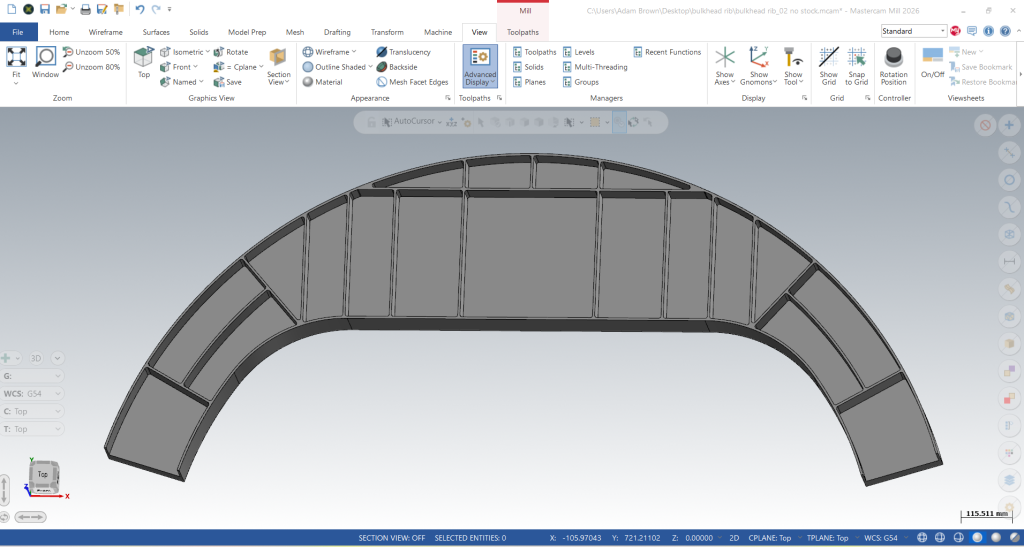Switch to the Model Prep tab
1024x547 pixels.
pos(247,32)
